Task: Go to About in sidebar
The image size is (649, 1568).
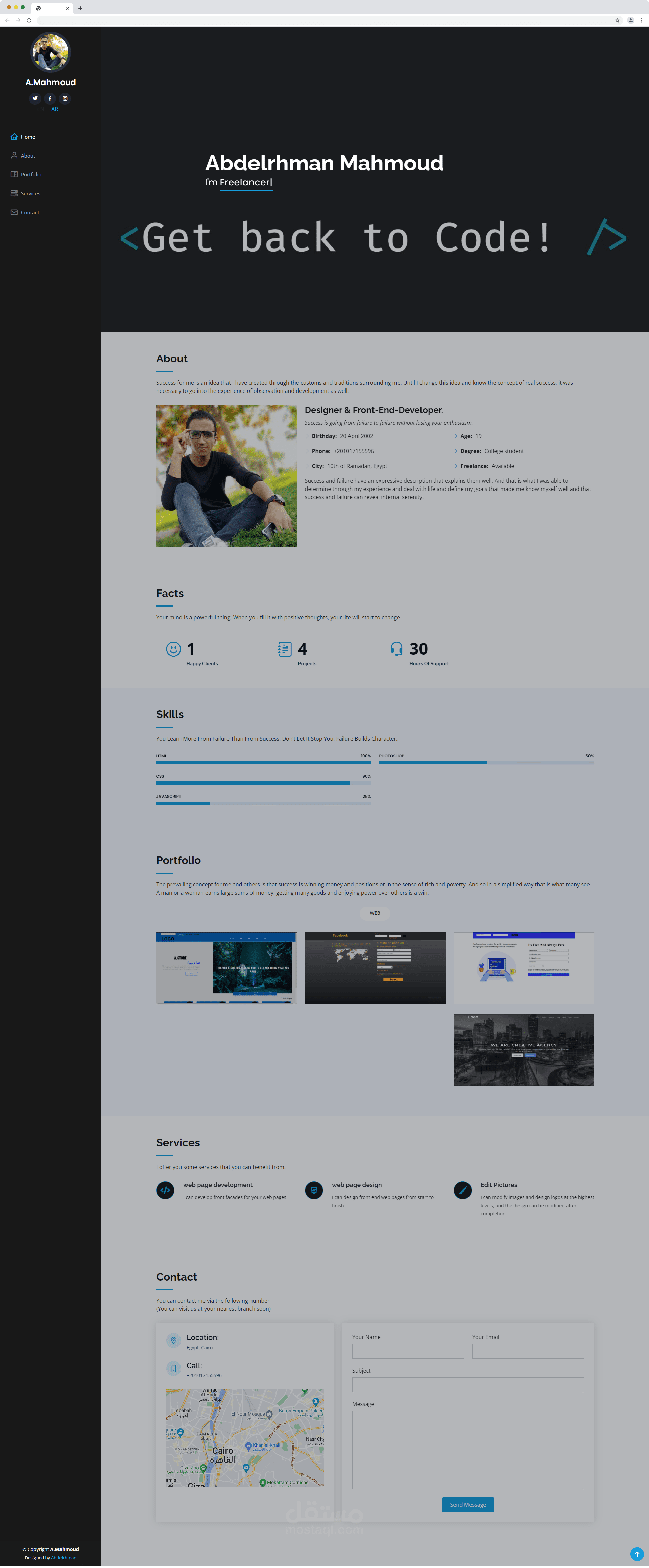Action: click(27, 156)
